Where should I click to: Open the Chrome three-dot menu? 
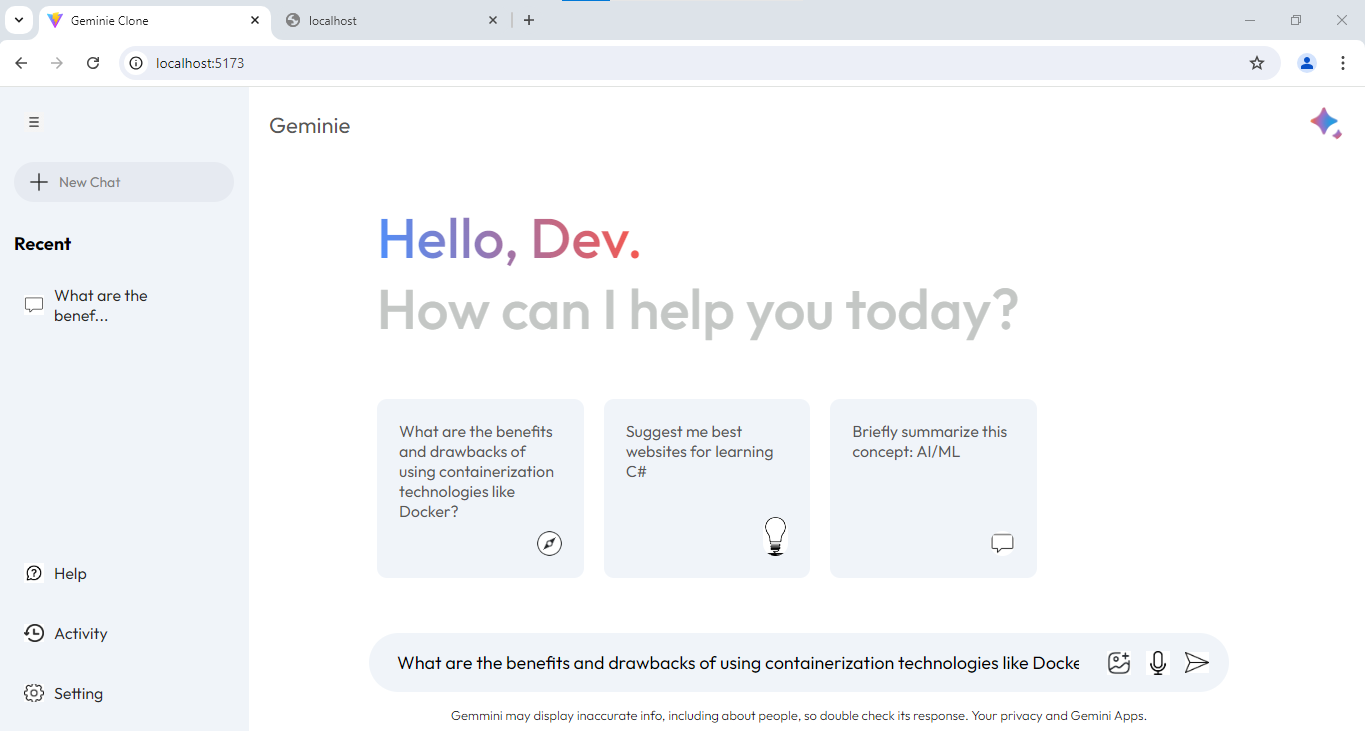click(1343, 62)
